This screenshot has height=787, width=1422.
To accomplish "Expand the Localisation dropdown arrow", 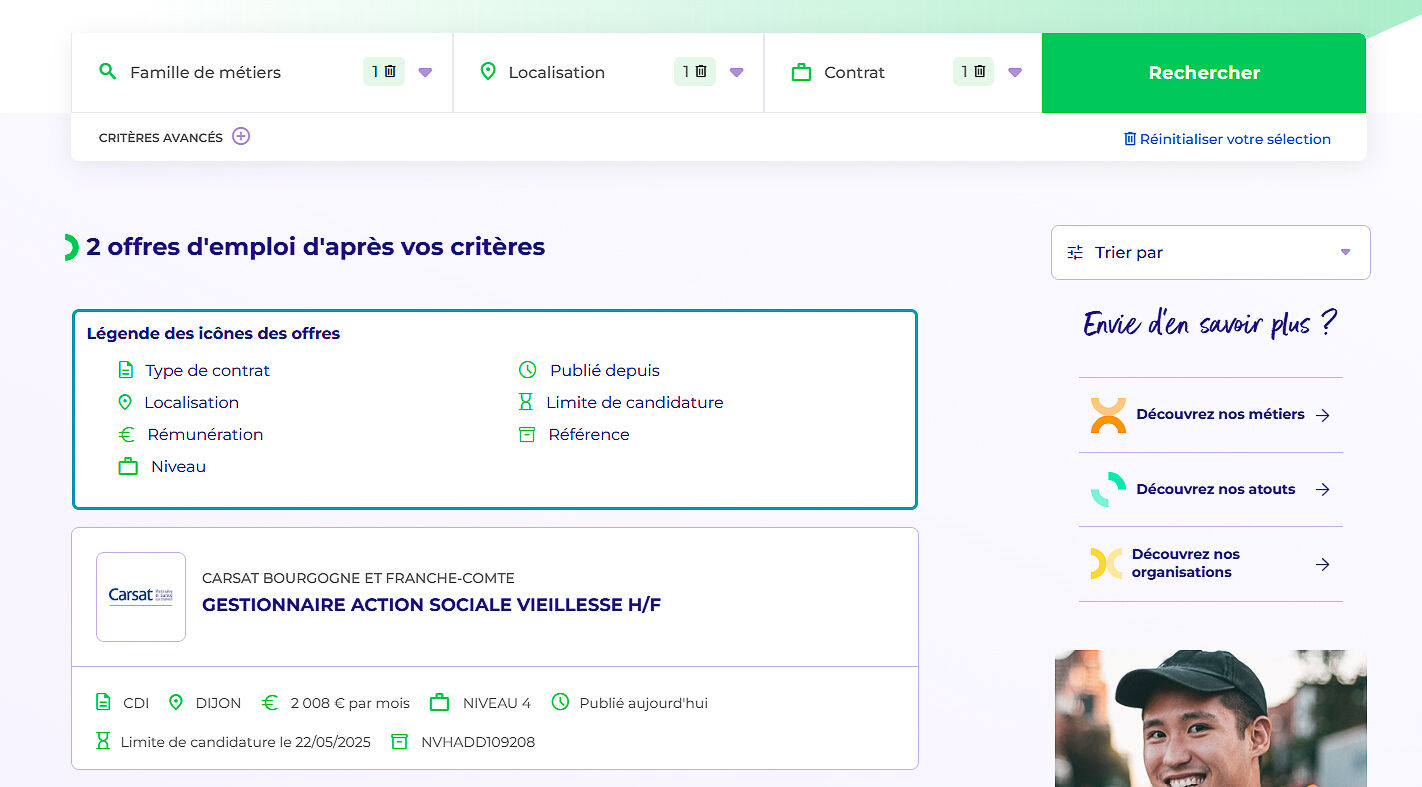I will coord(737,72).
